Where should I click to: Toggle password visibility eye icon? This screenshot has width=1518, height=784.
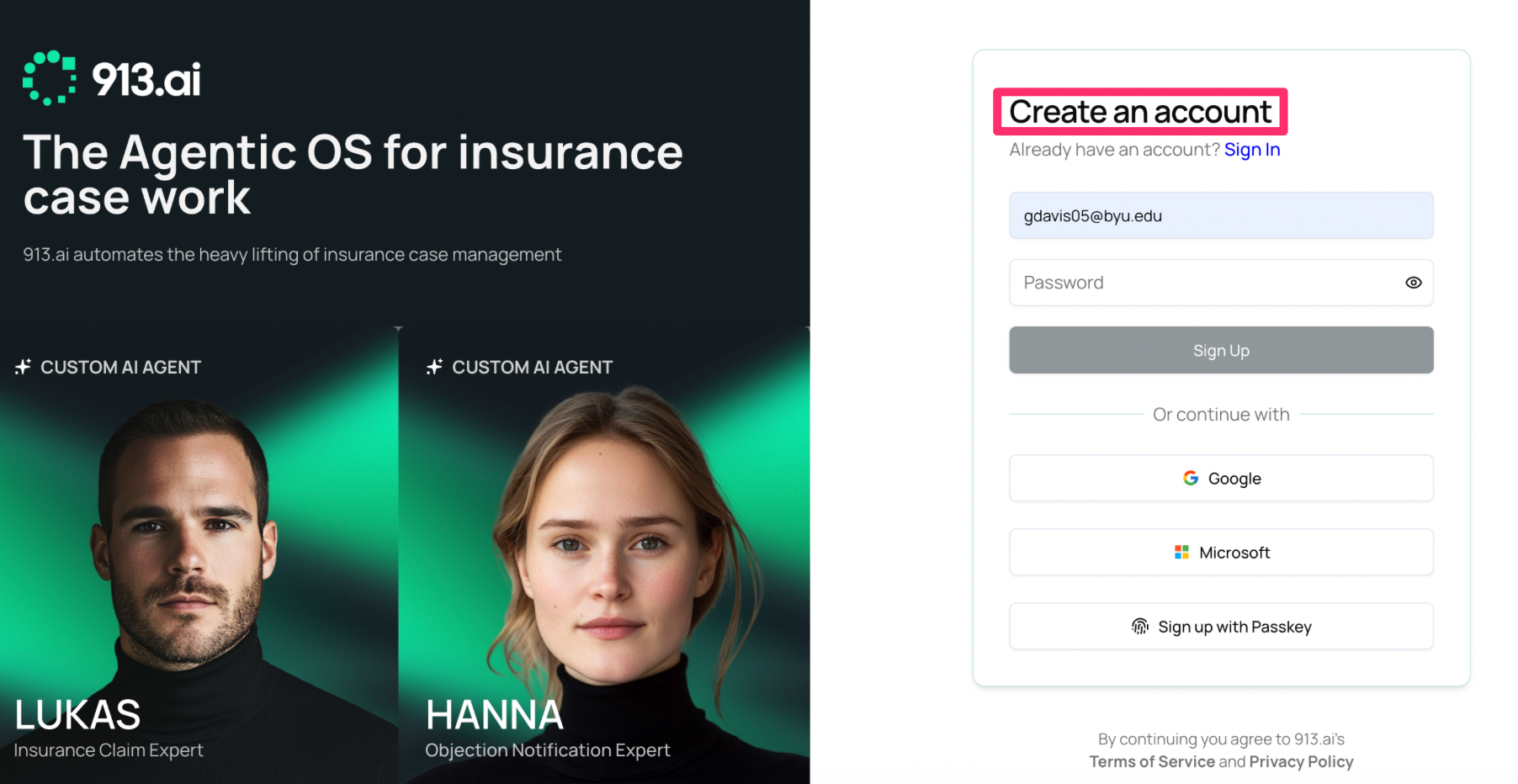(x=1414, y=283)
